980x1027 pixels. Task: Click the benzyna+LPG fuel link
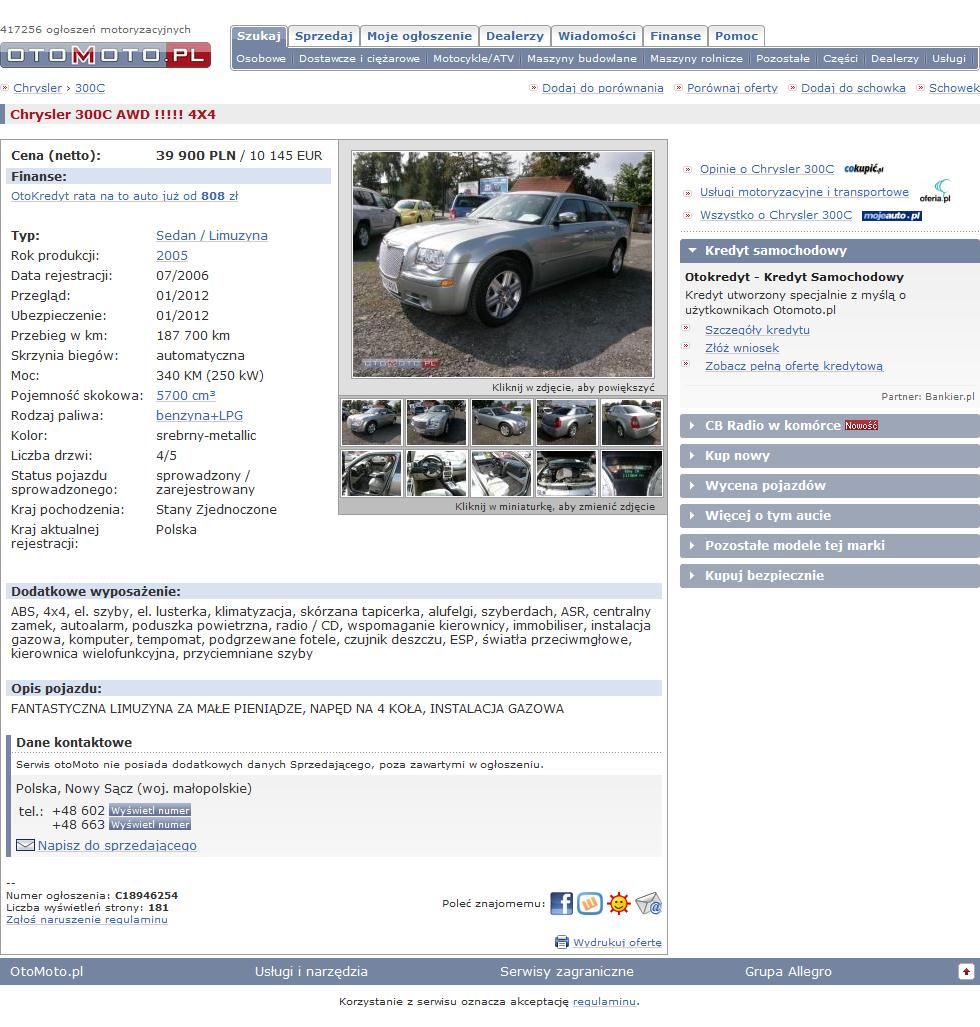tap(199, 415)
